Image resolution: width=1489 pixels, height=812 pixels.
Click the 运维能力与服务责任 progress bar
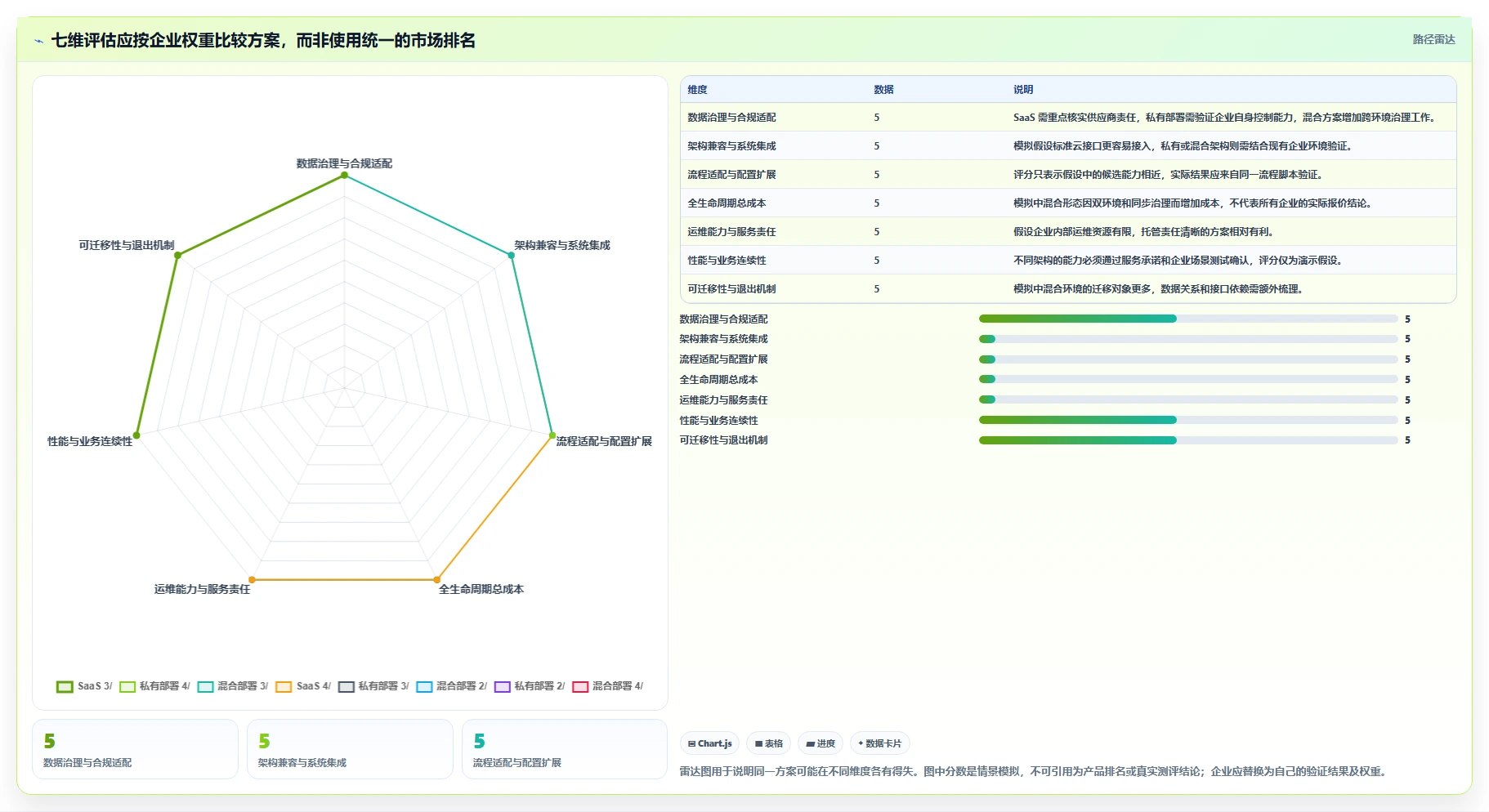(x=1188, y=399)
